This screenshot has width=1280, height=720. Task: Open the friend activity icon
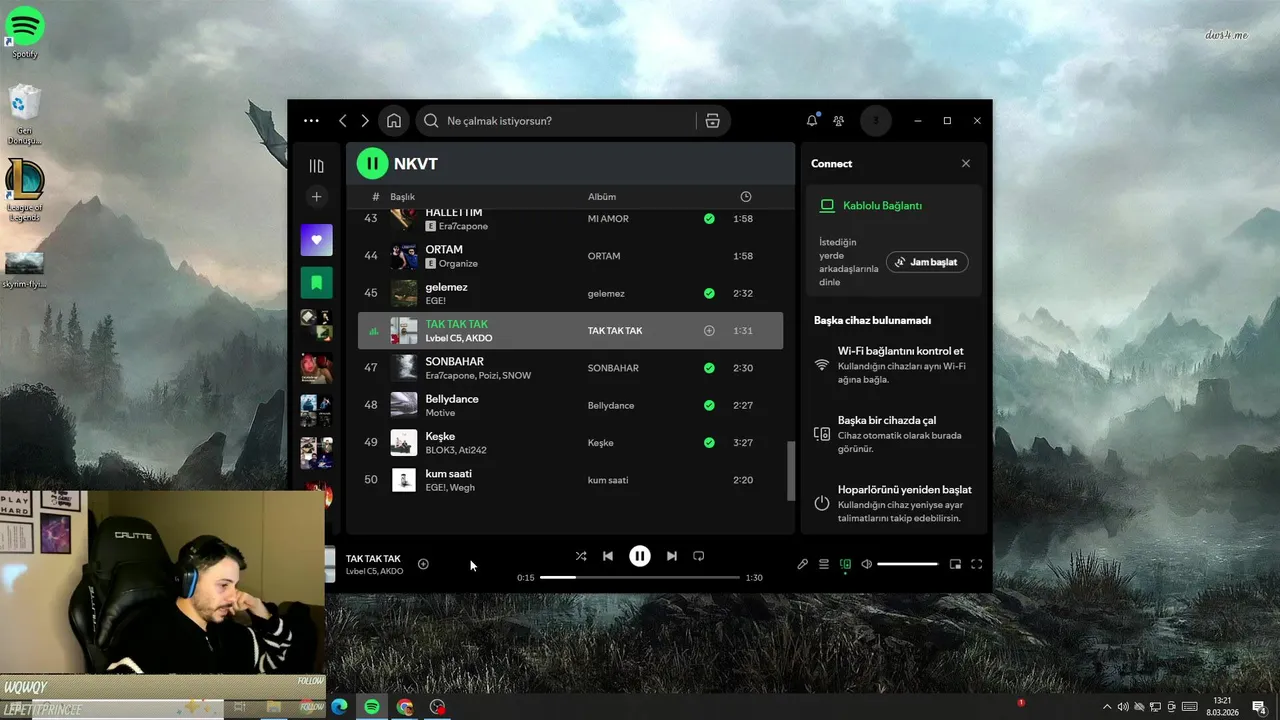(x=838, y=121)
